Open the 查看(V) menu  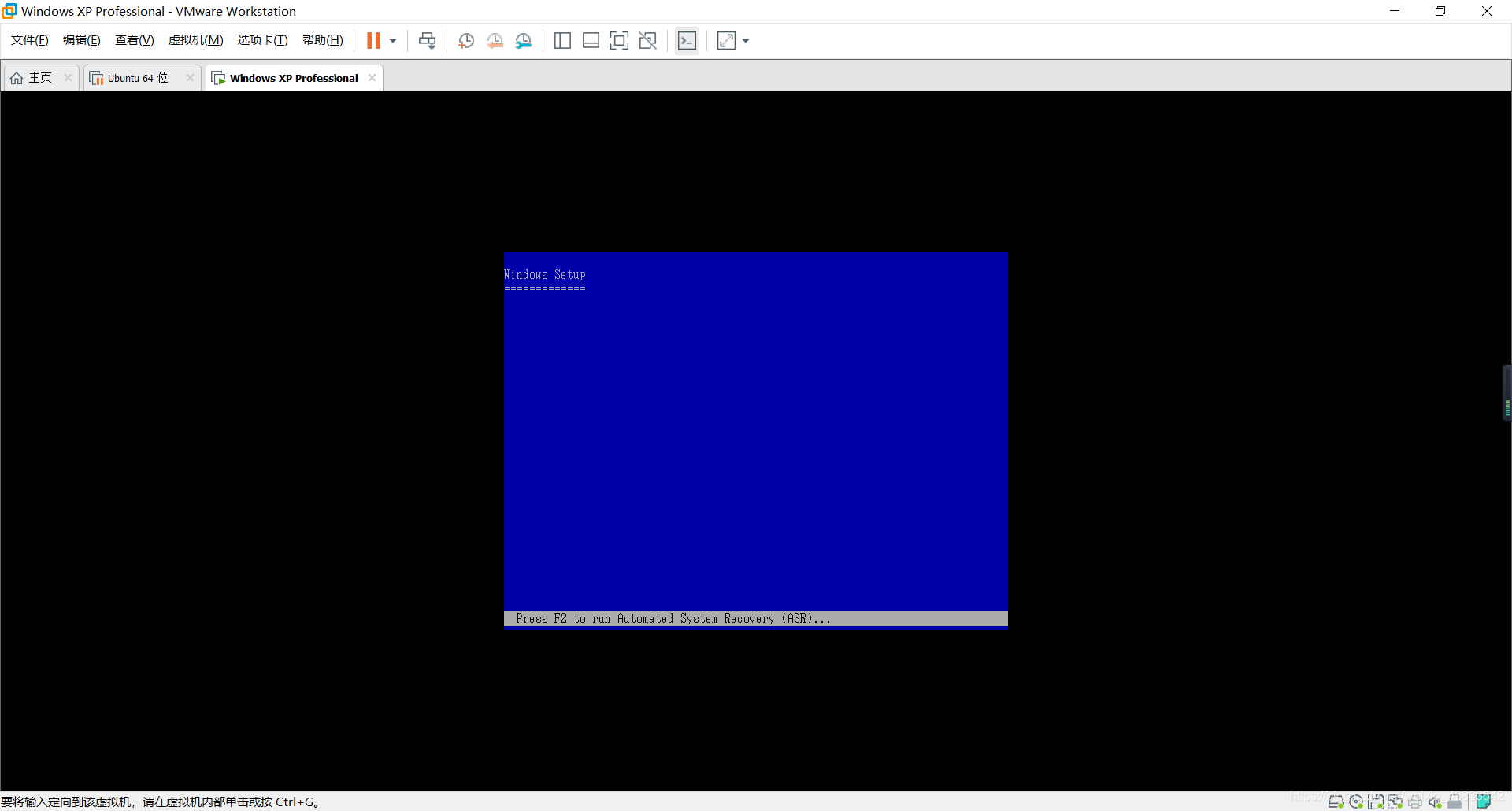[x=134, y=40]
